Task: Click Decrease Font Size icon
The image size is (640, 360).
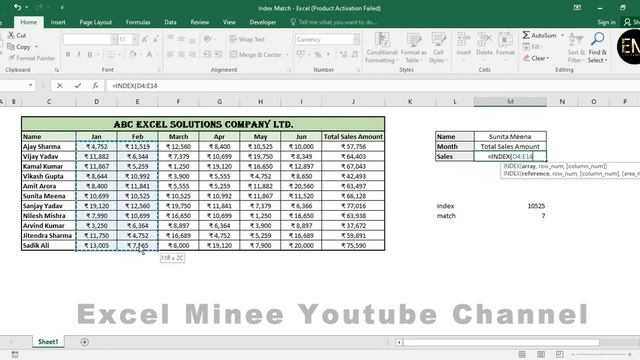Action: (156, 39)
